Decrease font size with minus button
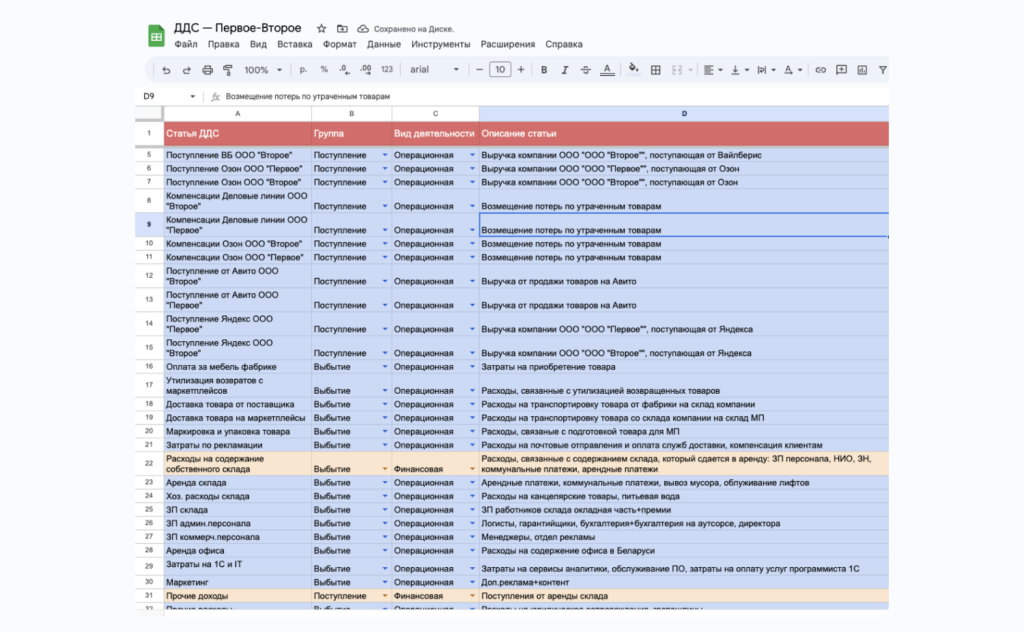The height and width of the screenshot is (632, 1024). [x=479, y=70]
